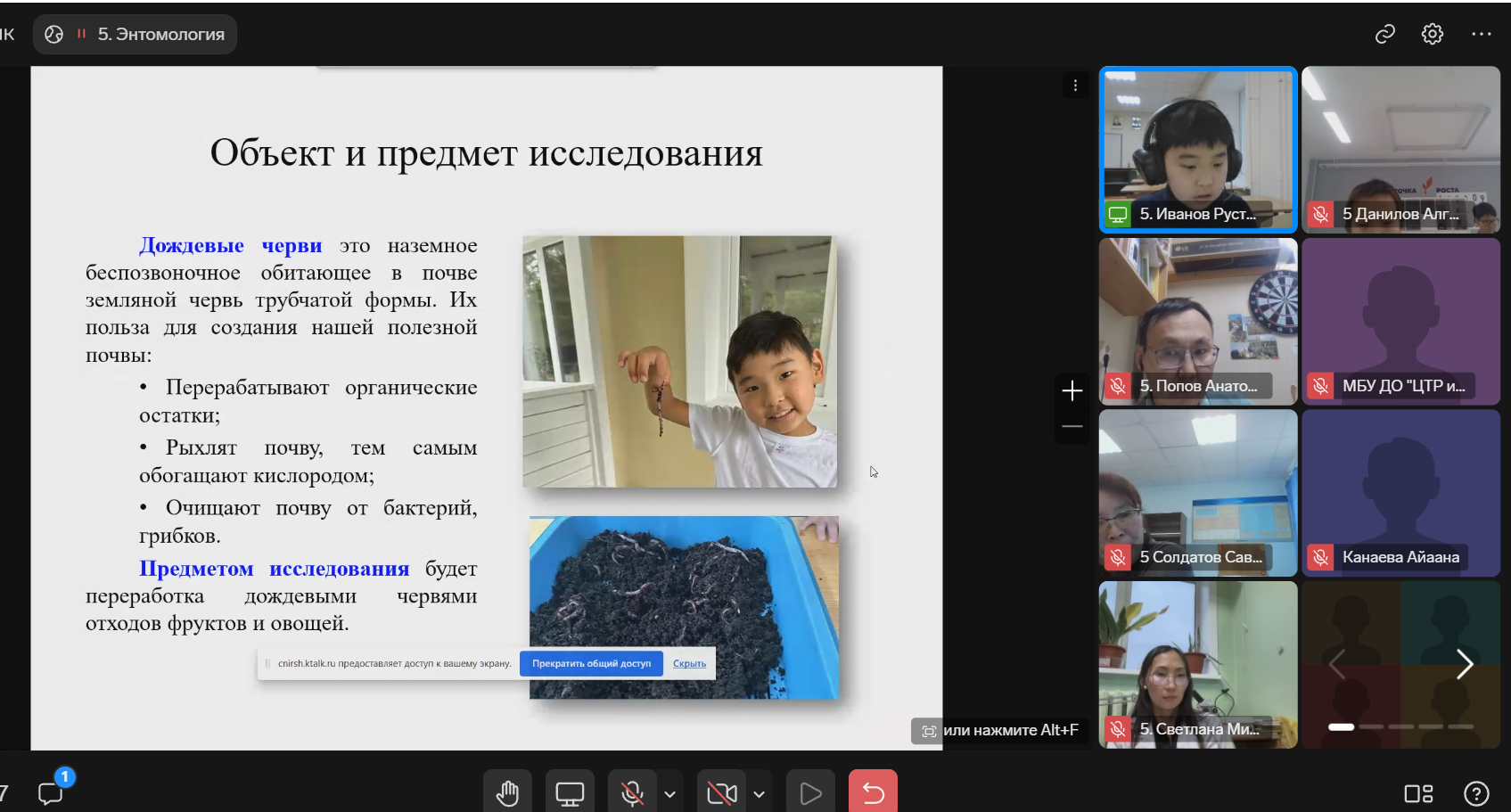
Task: Click the red leave meeting button
Action: tap(873, 792)
